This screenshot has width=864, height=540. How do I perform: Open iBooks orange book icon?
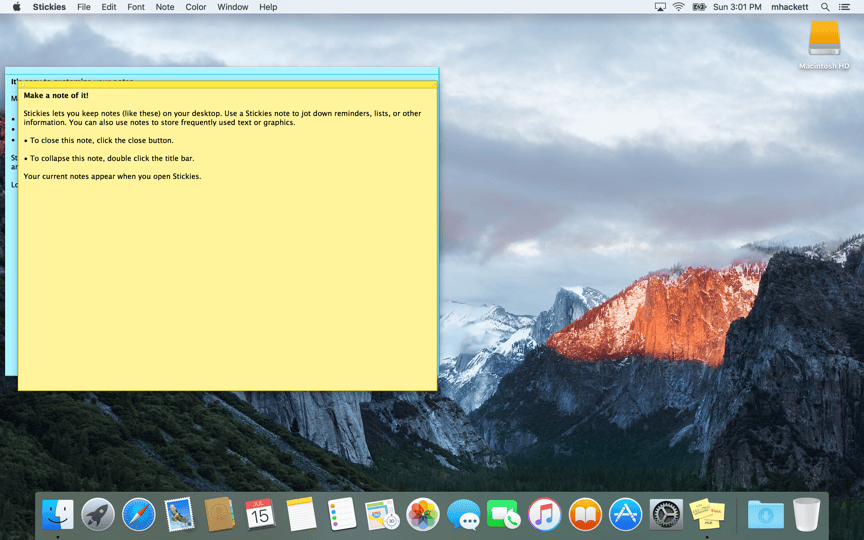click(585, 514)
